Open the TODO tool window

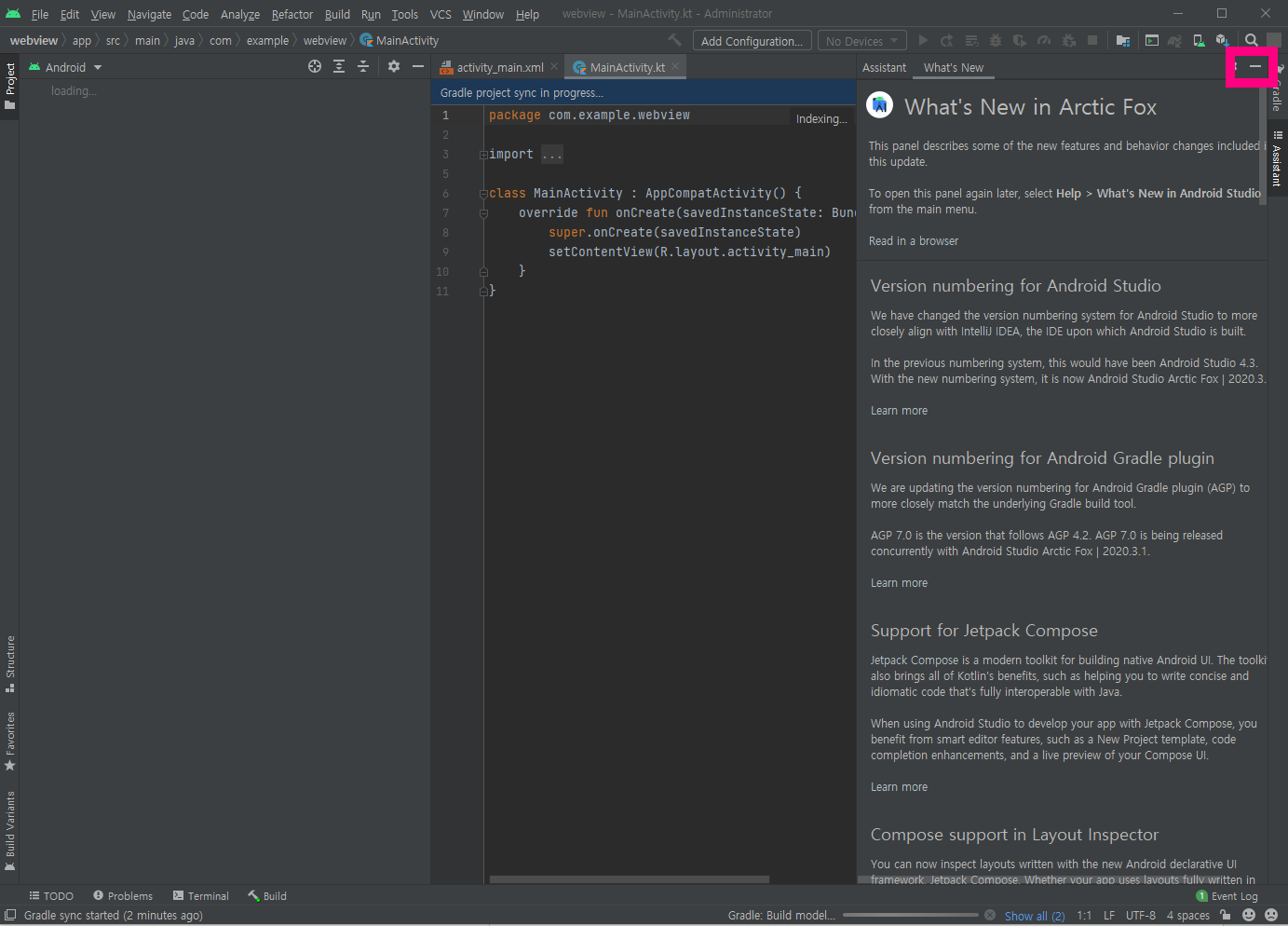click(51, 896)
